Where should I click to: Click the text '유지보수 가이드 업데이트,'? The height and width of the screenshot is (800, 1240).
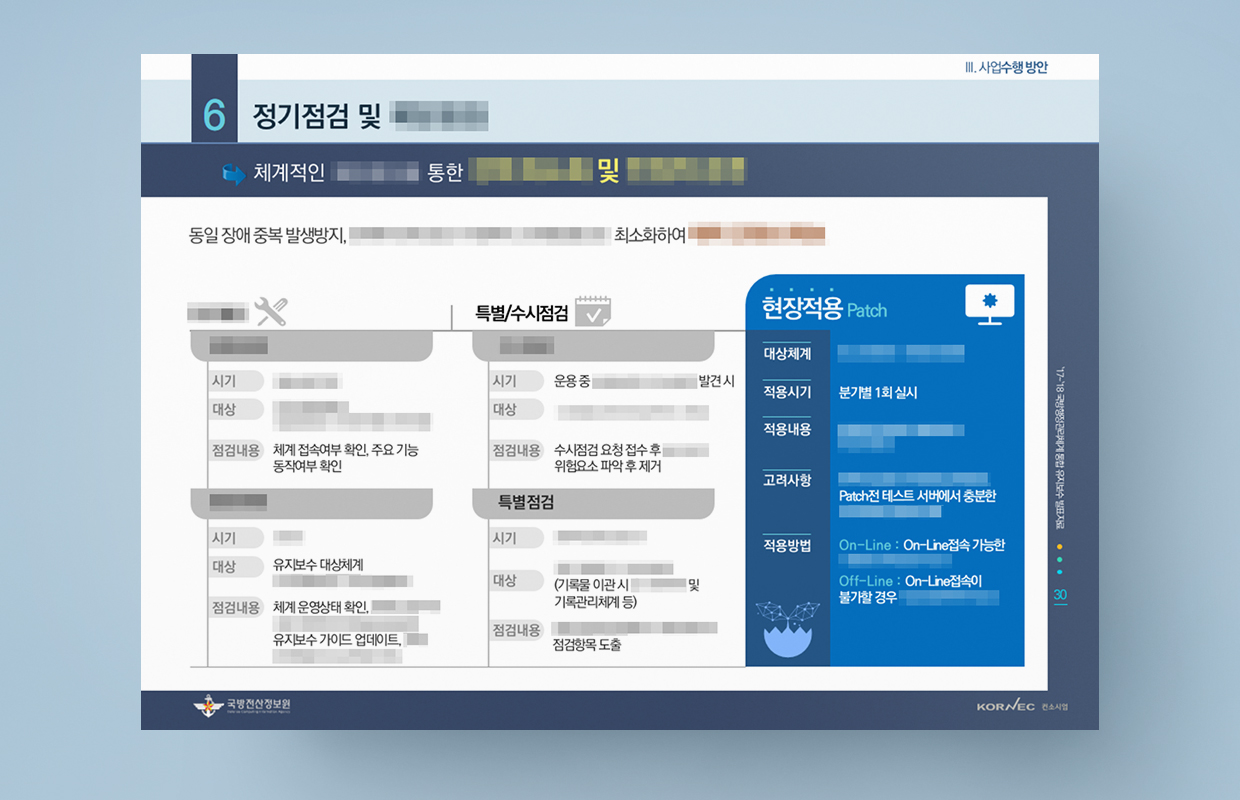point(337,640)
